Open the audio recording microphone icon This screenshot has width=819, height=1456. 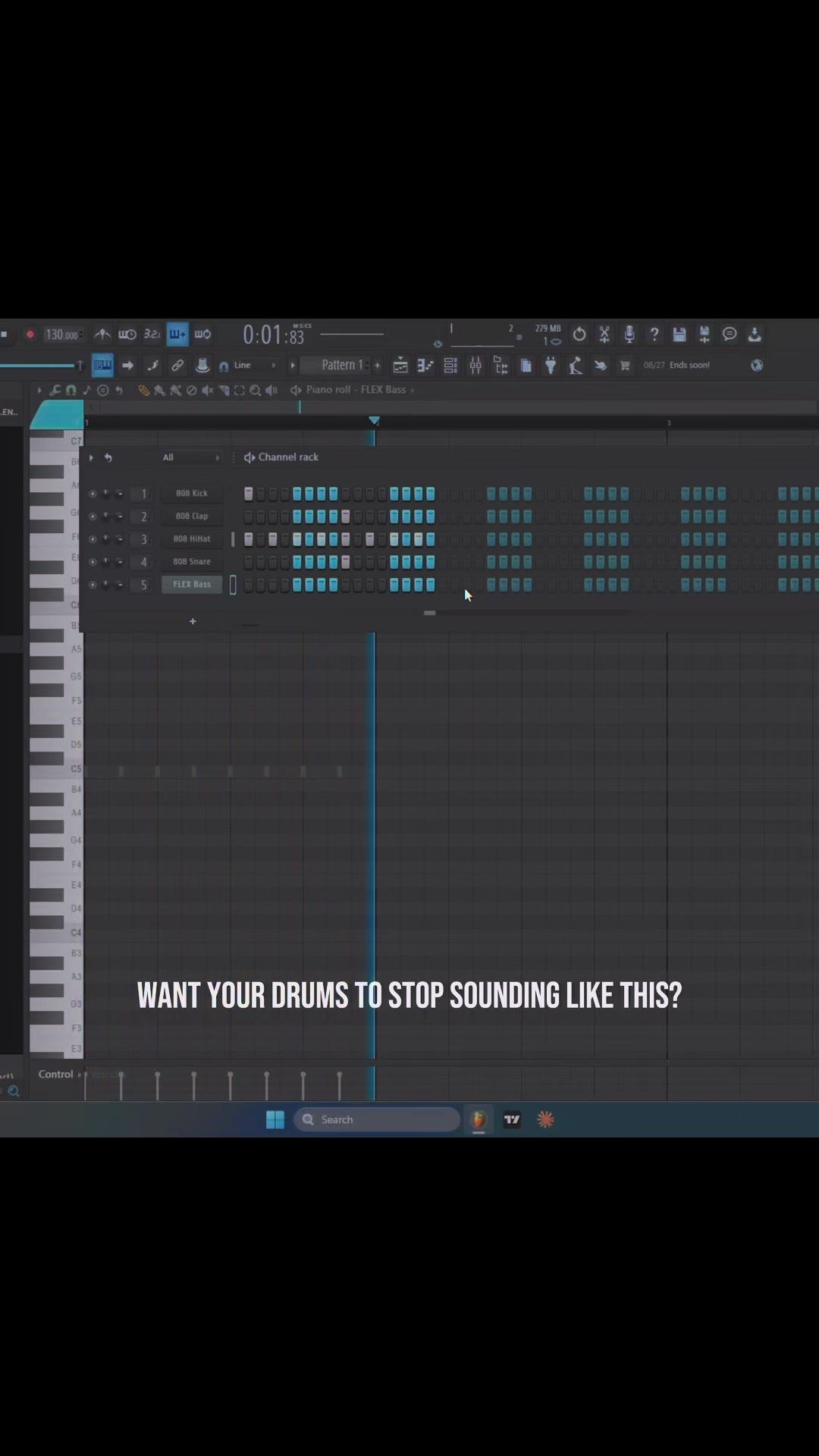point(629,334)
